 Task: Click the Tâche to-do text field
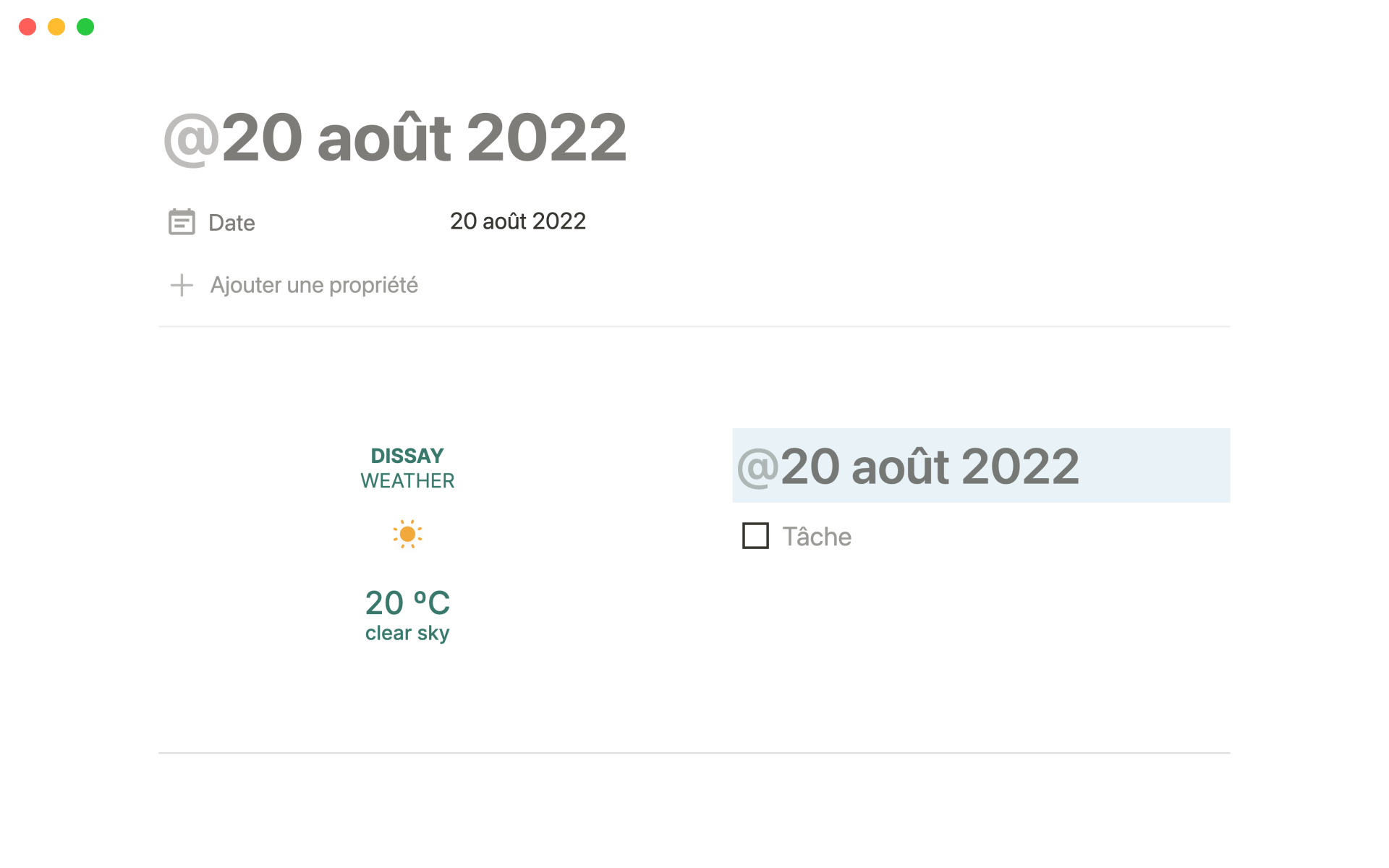[x=817, y=537]
